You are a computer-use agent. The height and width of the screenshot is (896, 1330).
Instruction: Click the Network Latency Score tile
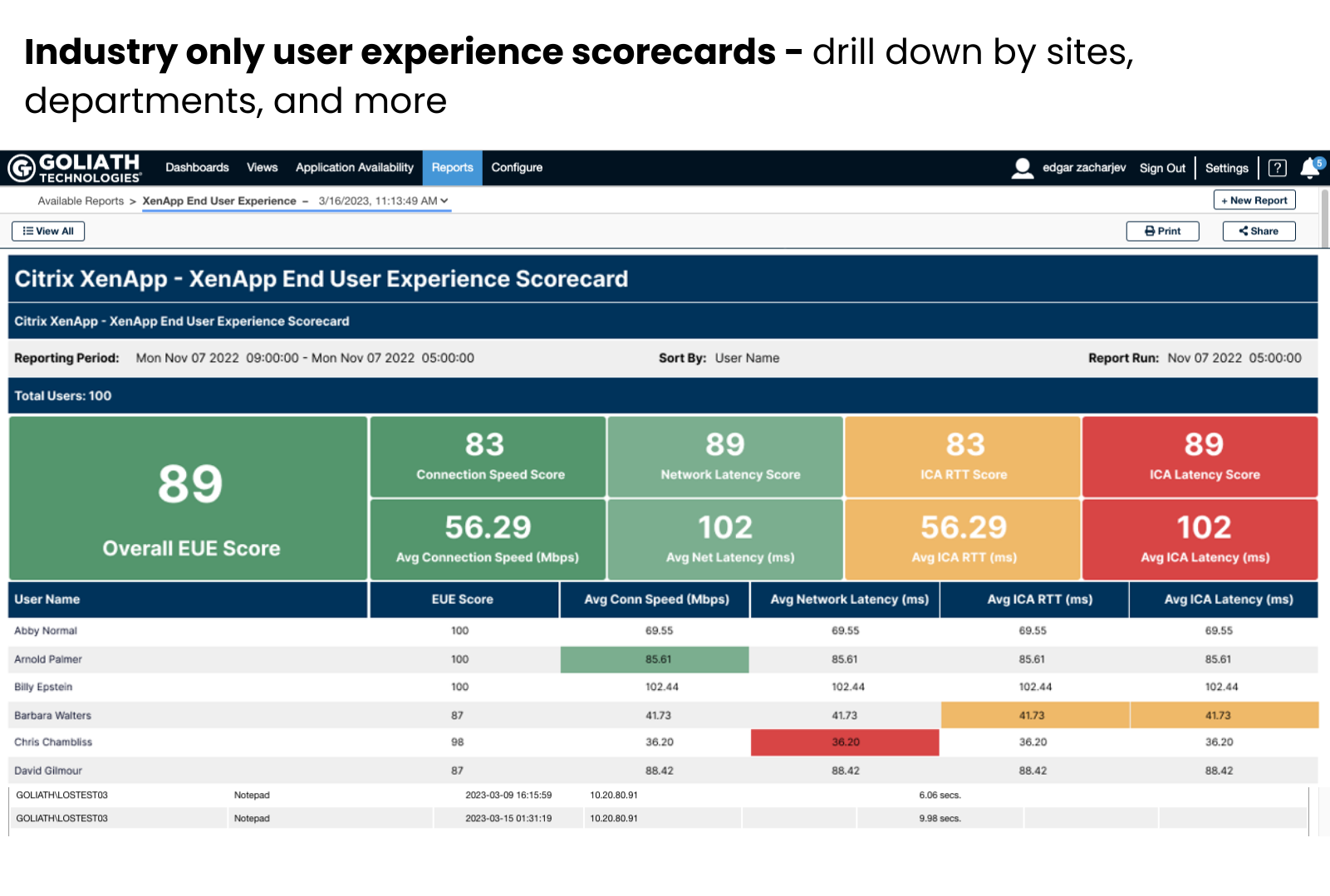725,457
